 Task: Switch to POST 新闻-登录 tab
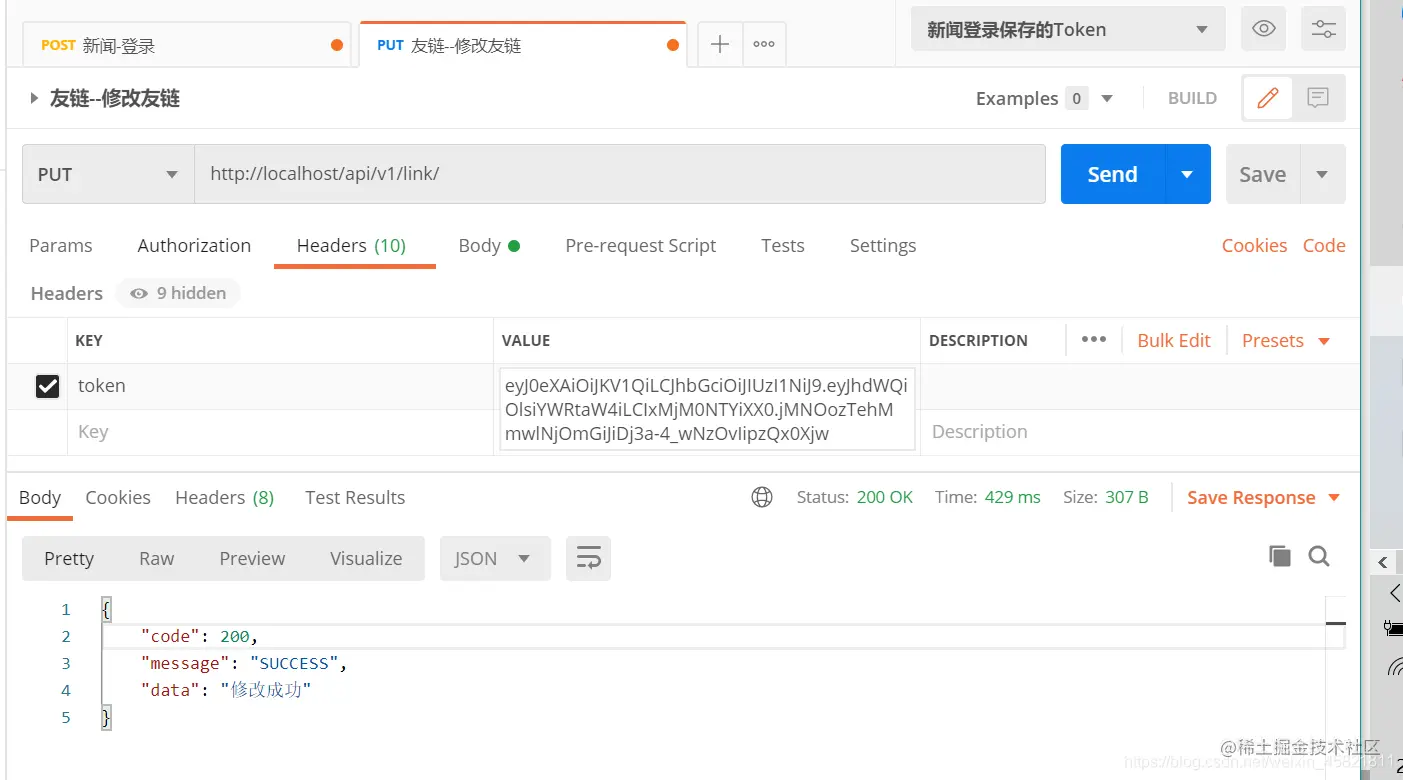pos(186,45)
